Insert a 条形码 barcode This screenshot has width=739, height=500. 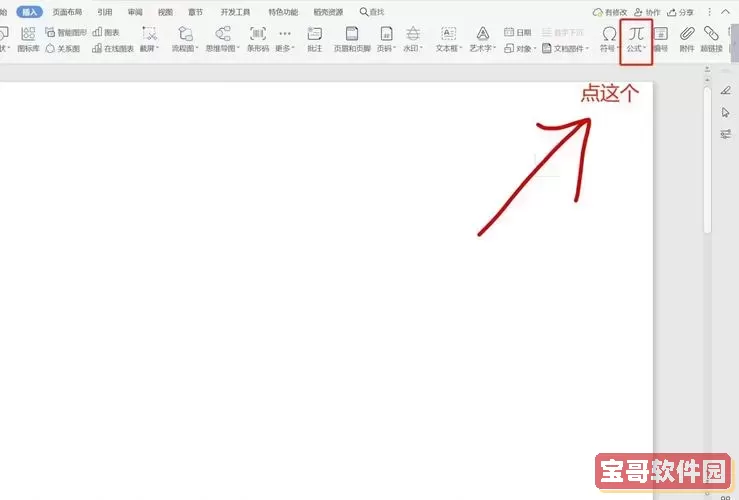pyautogui.click(x=258, y=40)
